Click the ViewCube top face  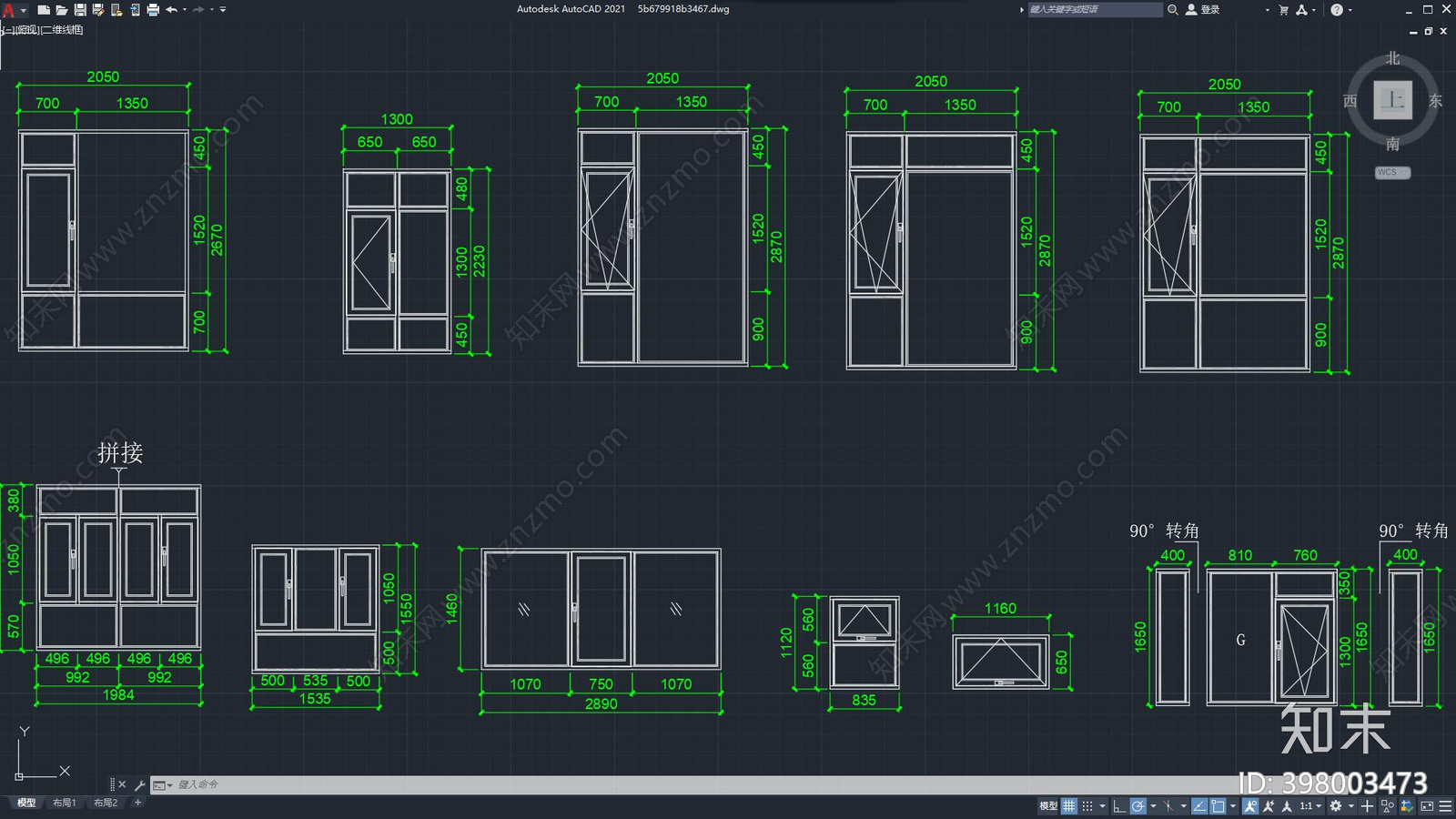point(1392,100)
